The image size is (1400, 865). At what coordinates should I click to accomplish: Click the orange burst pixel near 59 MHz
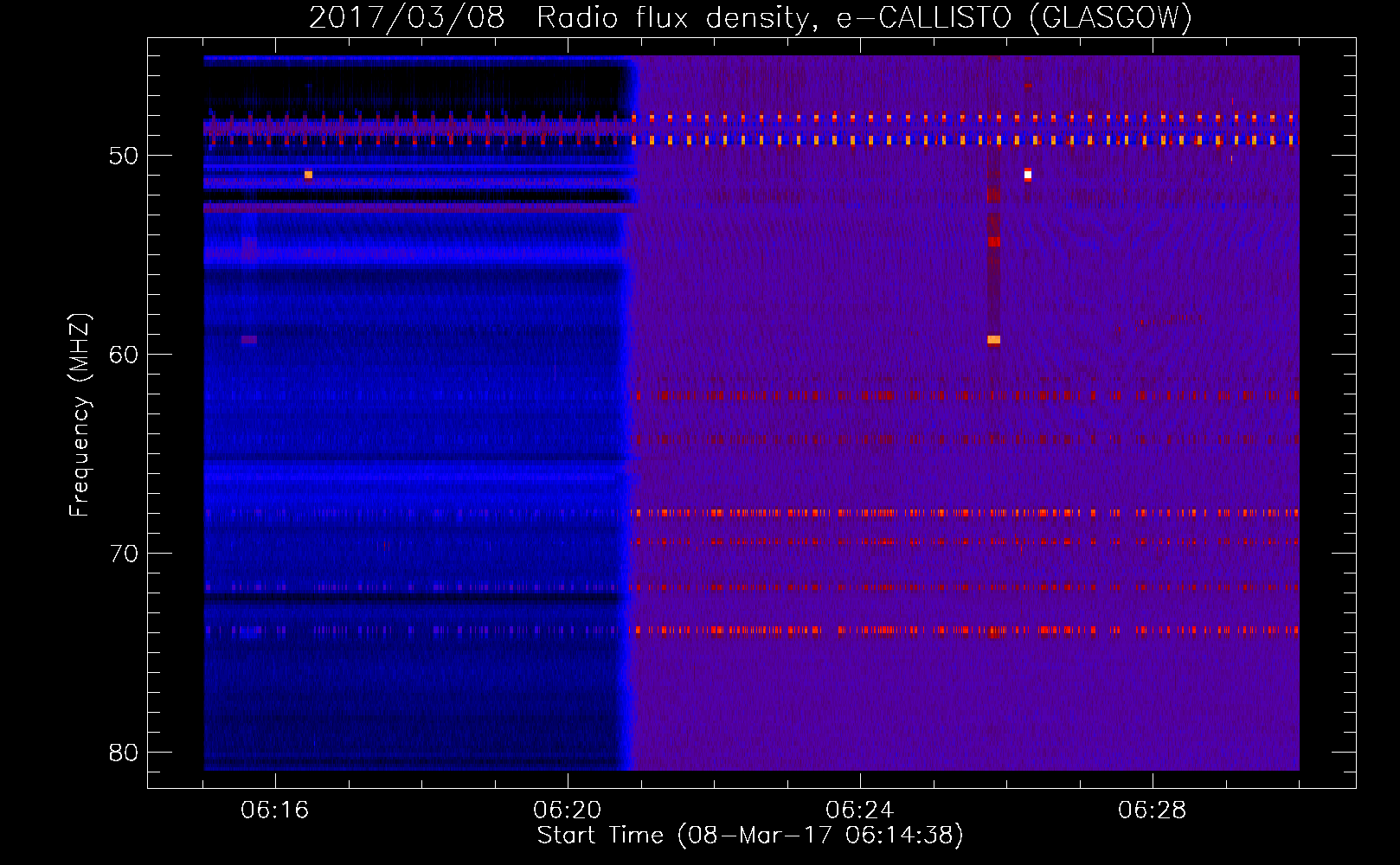[x=993, y=340]
